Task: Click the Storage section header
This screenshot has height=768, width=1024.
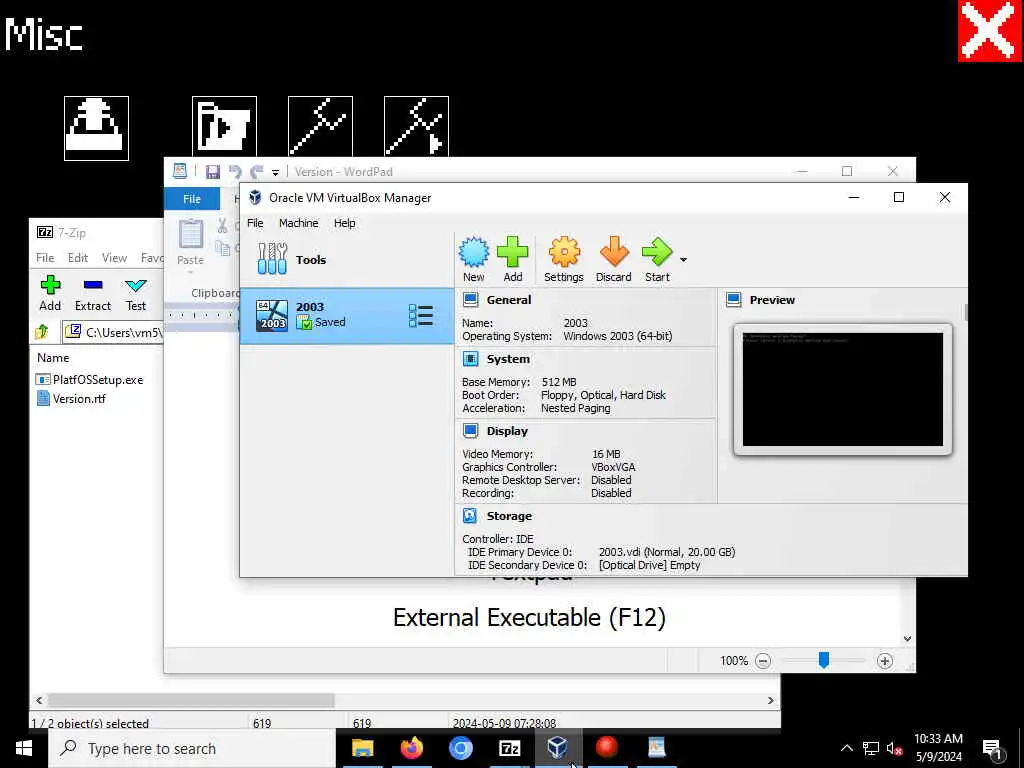Action: pos(509,515)
